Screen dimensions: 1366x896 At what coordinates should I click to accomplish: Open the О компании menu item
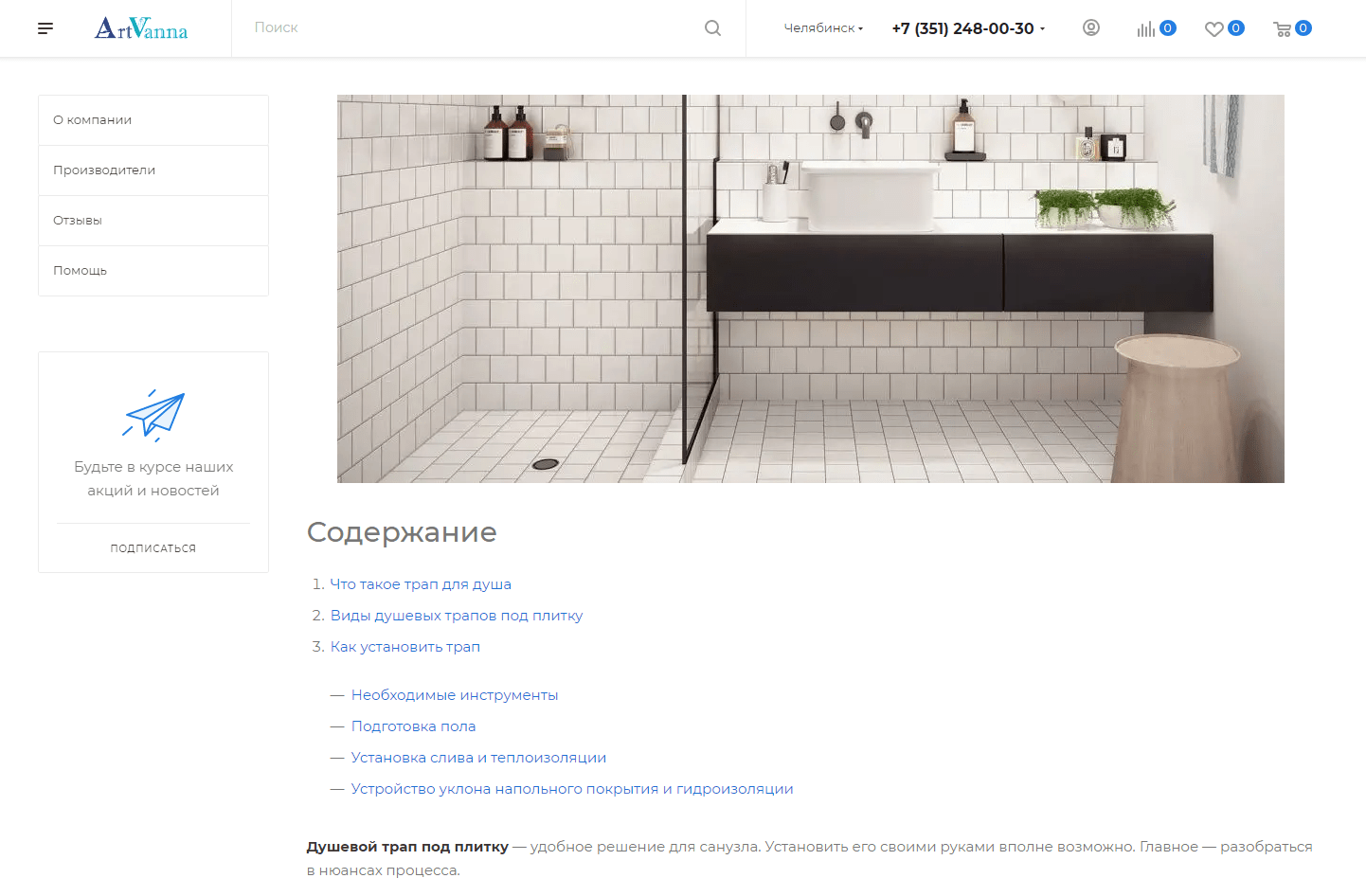[153, 120]
